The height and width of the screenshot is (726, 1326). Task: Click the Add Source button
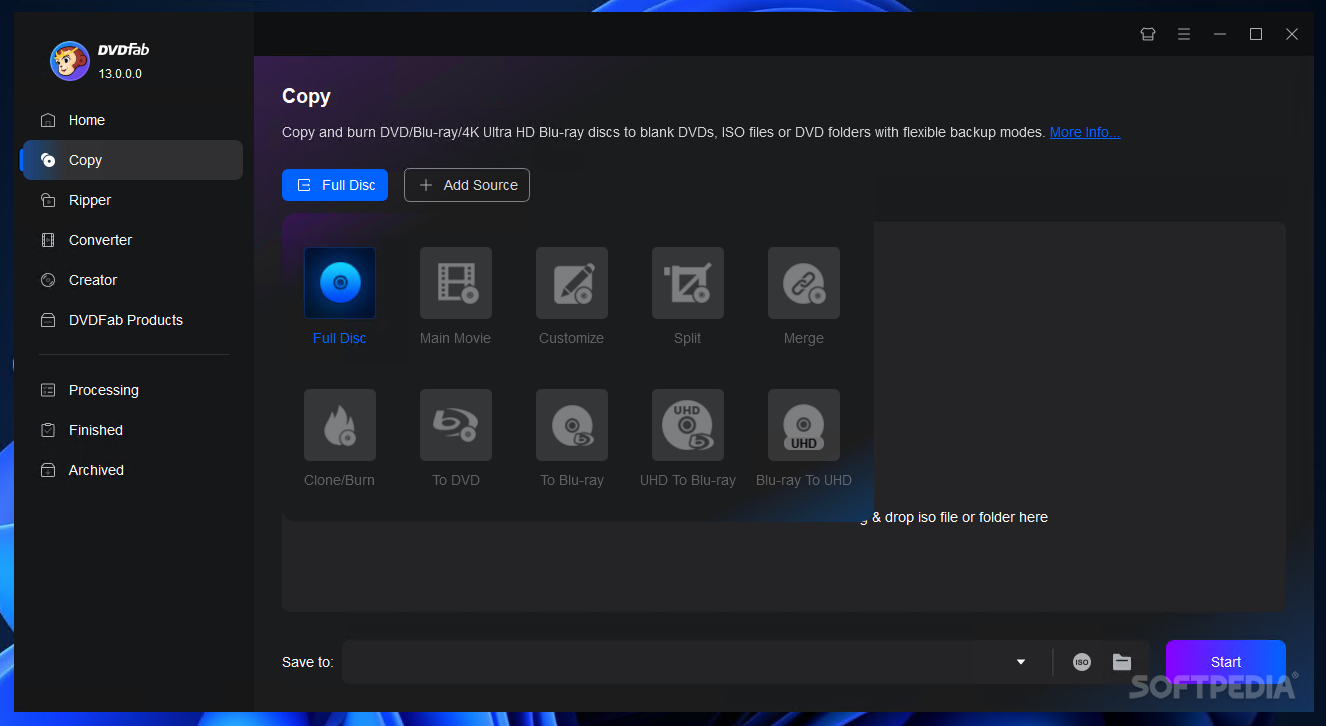467,185
